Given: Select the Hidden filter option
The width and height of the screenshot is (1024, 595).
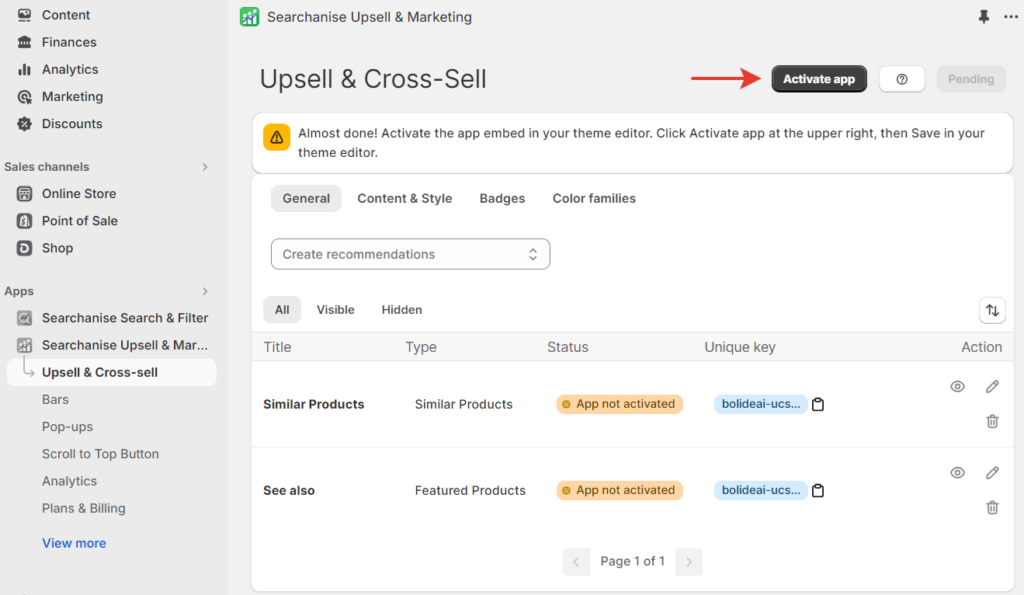Looking at the screenshot, I should point(401,309).
